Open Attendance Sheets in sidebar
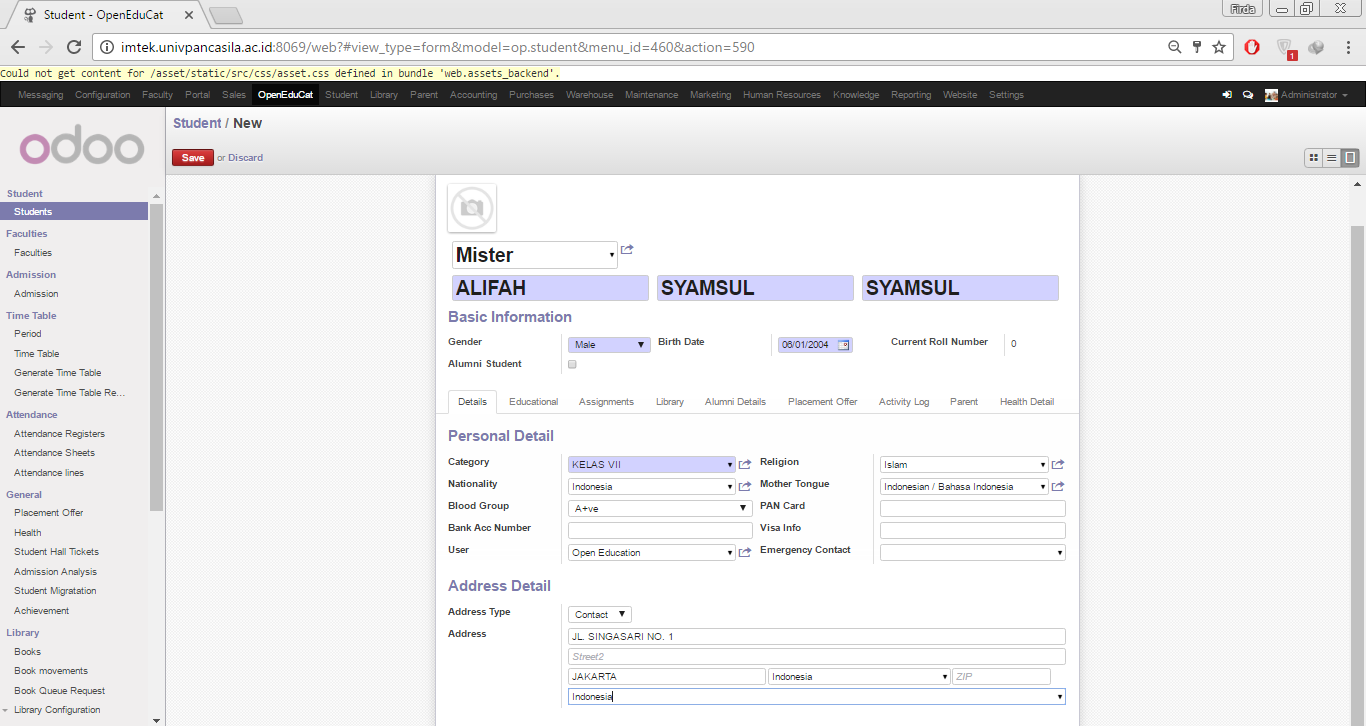This screenshot has width=1366, height=726. (54, 453)
